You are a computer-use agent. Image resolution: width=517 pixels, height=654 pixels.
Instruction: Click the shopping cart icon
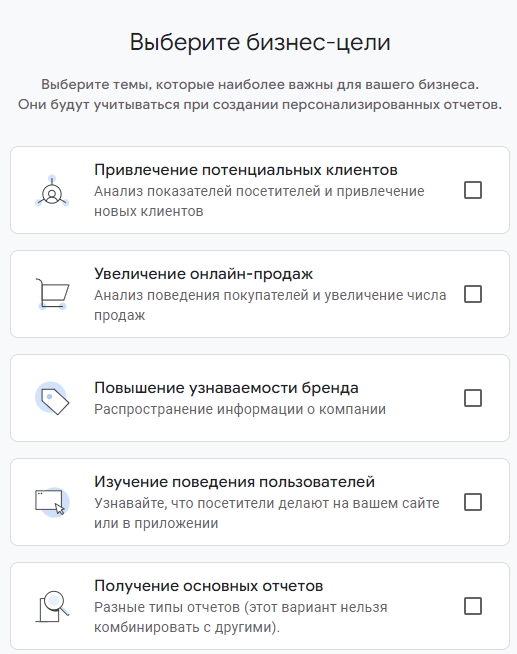coord(52,294)
